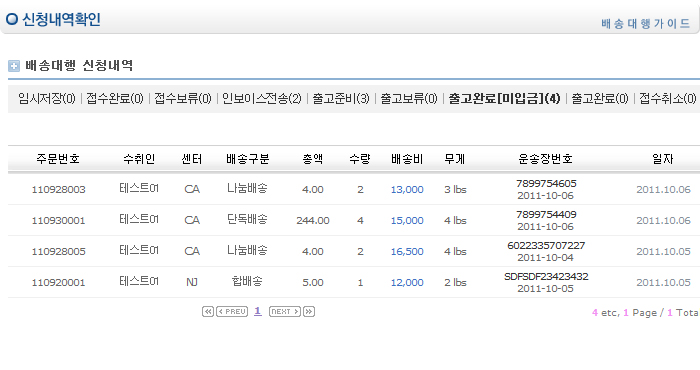Click the 3 lbs weight cell
This screenshot has height=370, width=700.
click(455, 190)
